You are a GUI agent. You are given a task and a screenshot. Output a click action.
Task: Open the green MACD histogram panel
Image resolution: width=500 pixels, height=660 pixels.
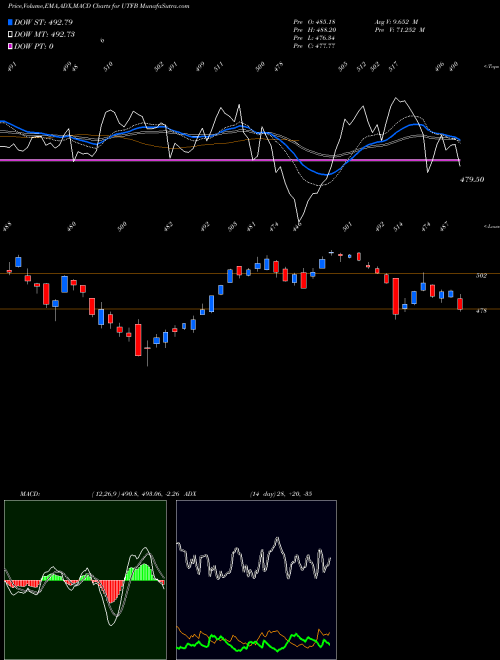tap(85, 580)
